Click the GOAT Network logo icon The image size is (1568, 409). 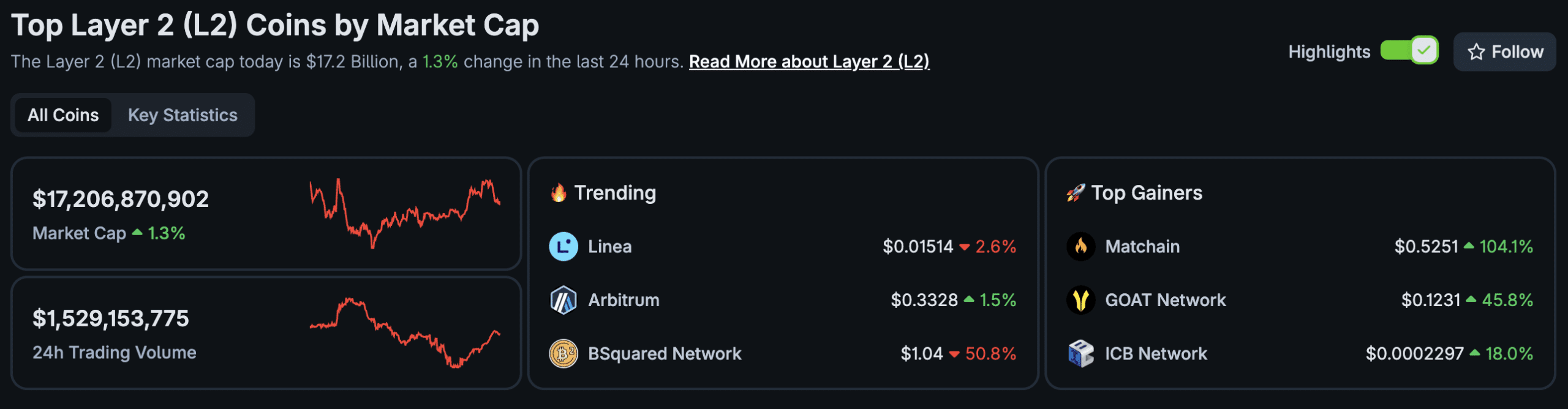[x=1080, y=300]
